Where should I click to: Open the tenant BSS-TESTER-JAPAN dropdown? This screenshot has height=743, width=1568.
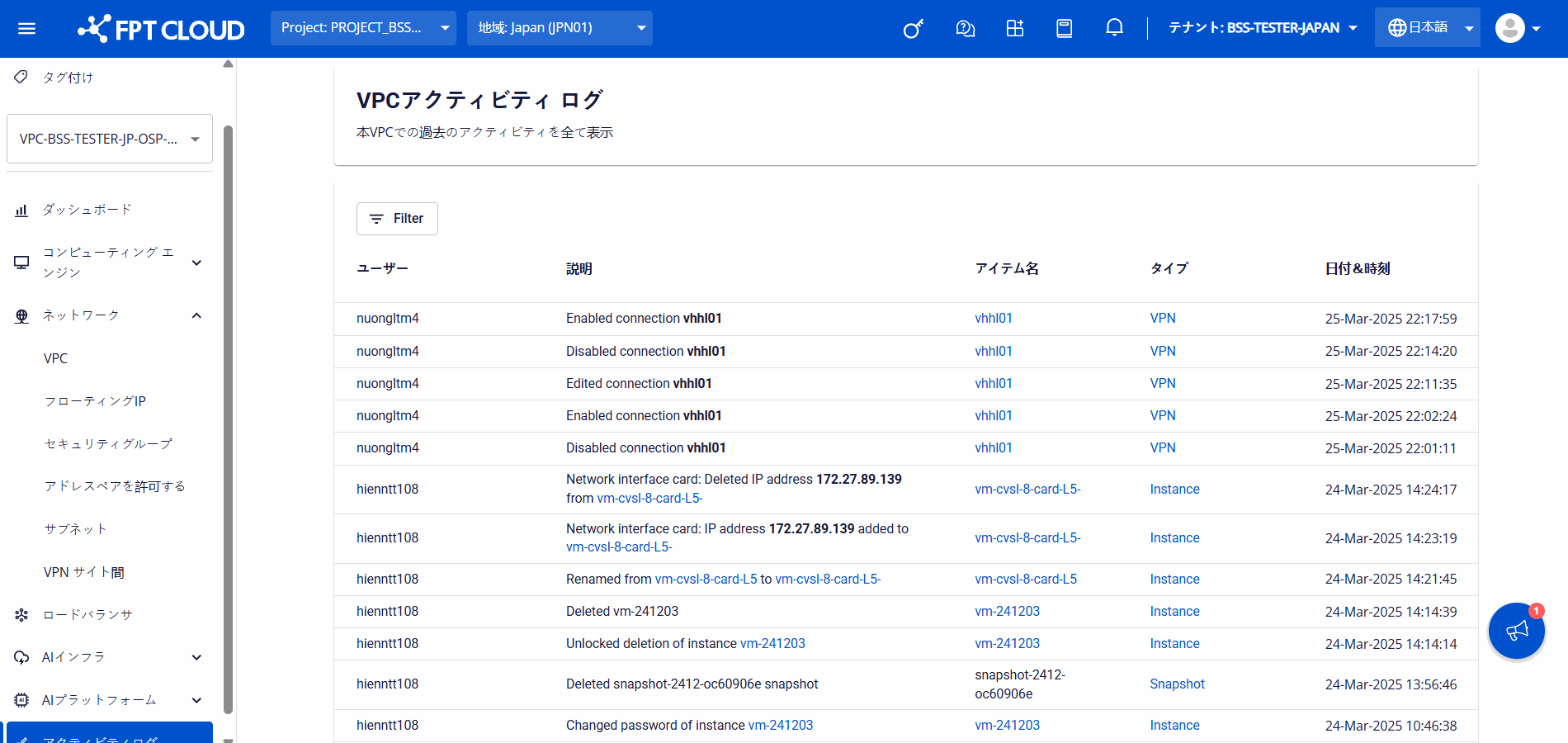[x=1263, y=28]
